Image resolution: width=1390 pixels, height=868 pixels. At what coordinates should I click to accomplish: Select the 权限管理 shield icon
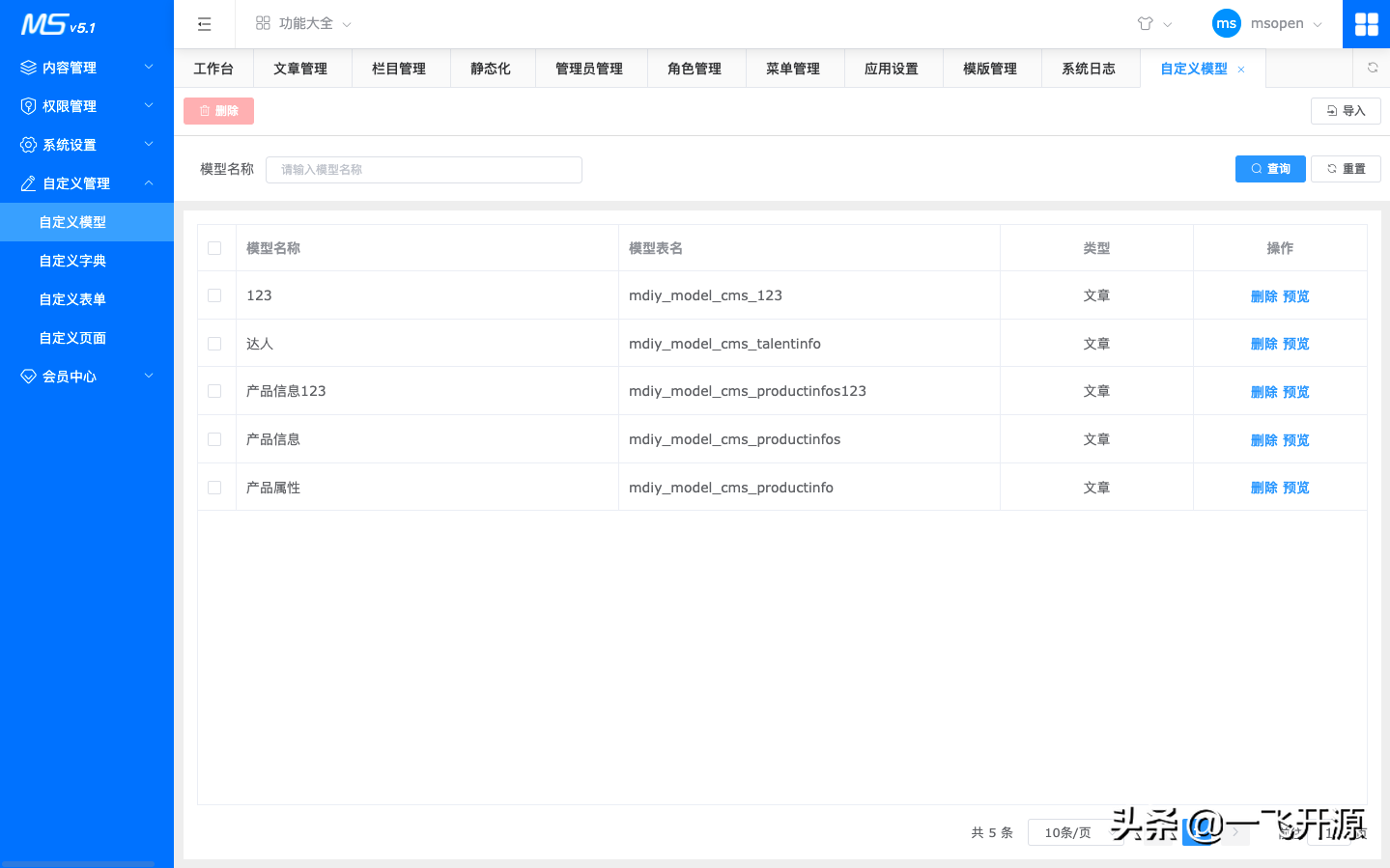point(28,105)
